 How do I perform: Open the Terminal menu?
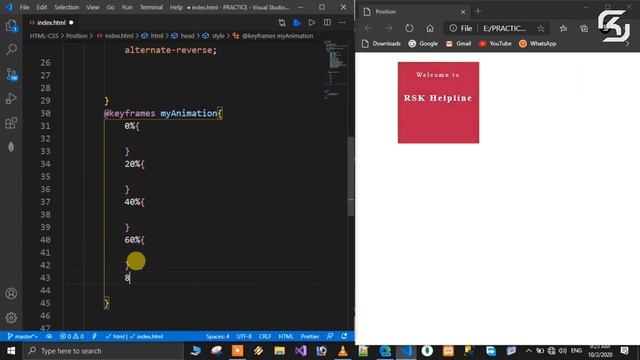(x=151, y=7)
